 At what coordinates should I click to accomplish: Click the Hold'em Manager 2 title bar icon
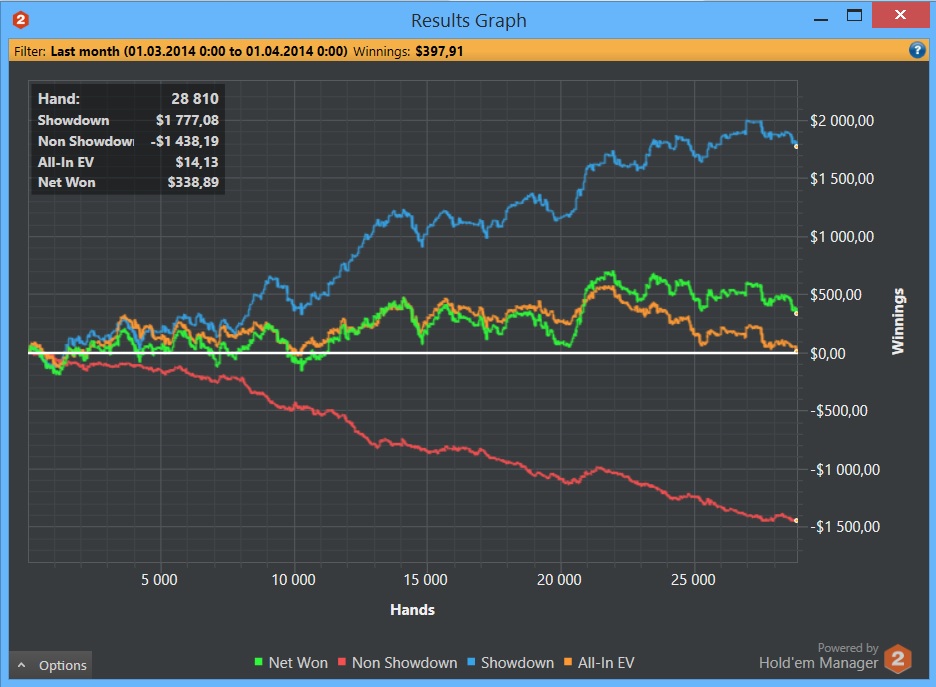21,20
